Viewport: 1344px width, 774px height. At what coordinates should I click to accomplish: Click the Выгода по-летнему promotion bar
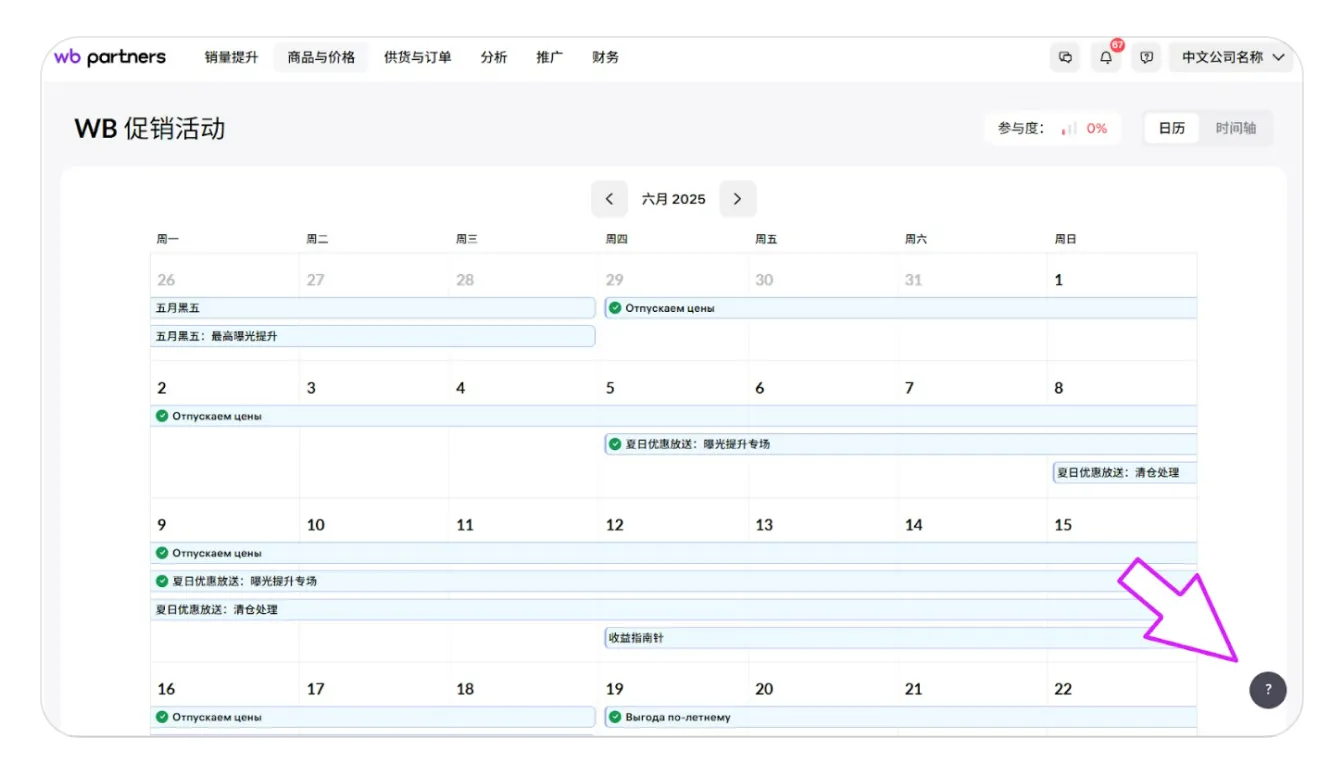coord(678,718)
